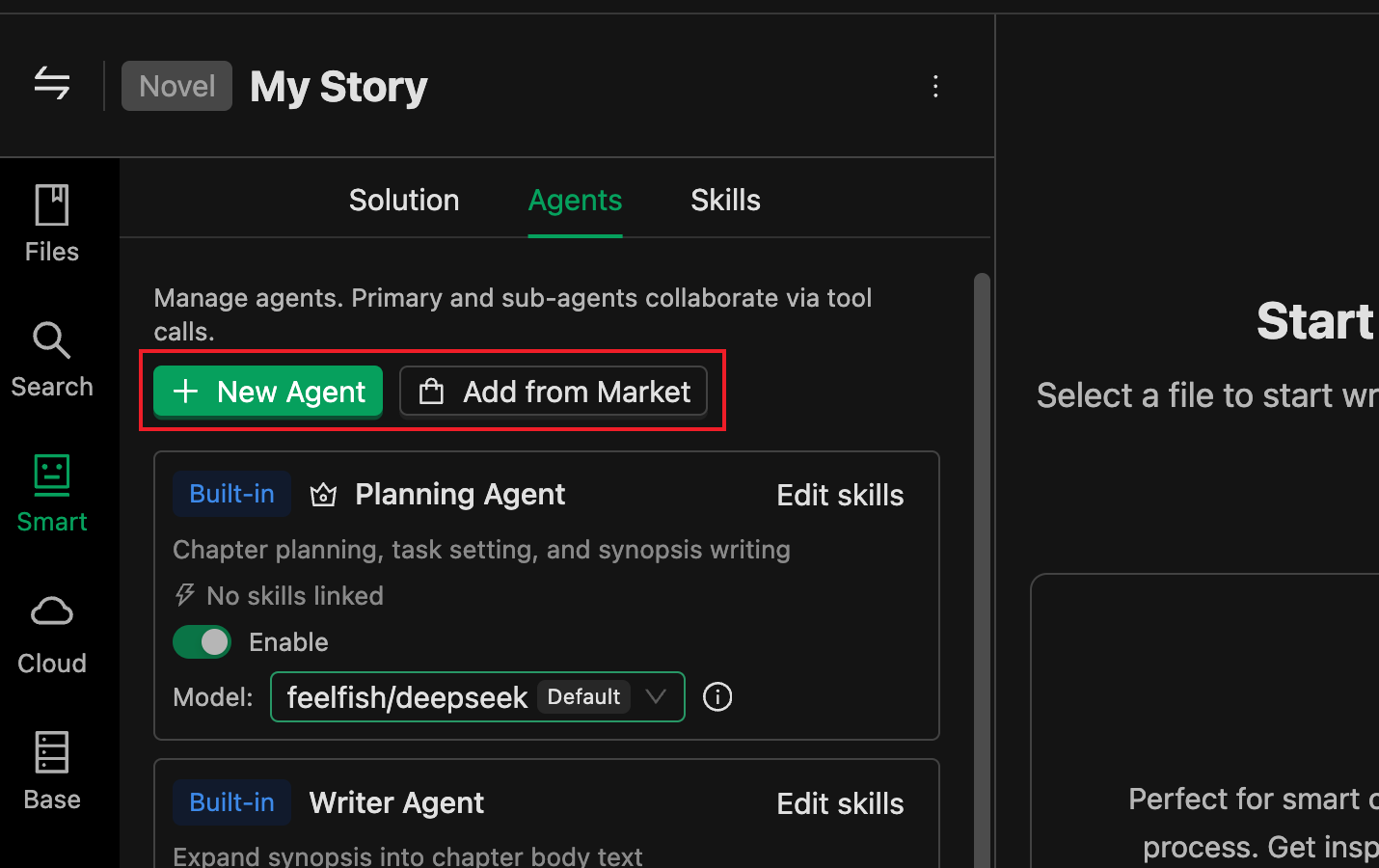Click the Novel project type badge
This screenshot has width=1379, height=868.
pos(176,86)
